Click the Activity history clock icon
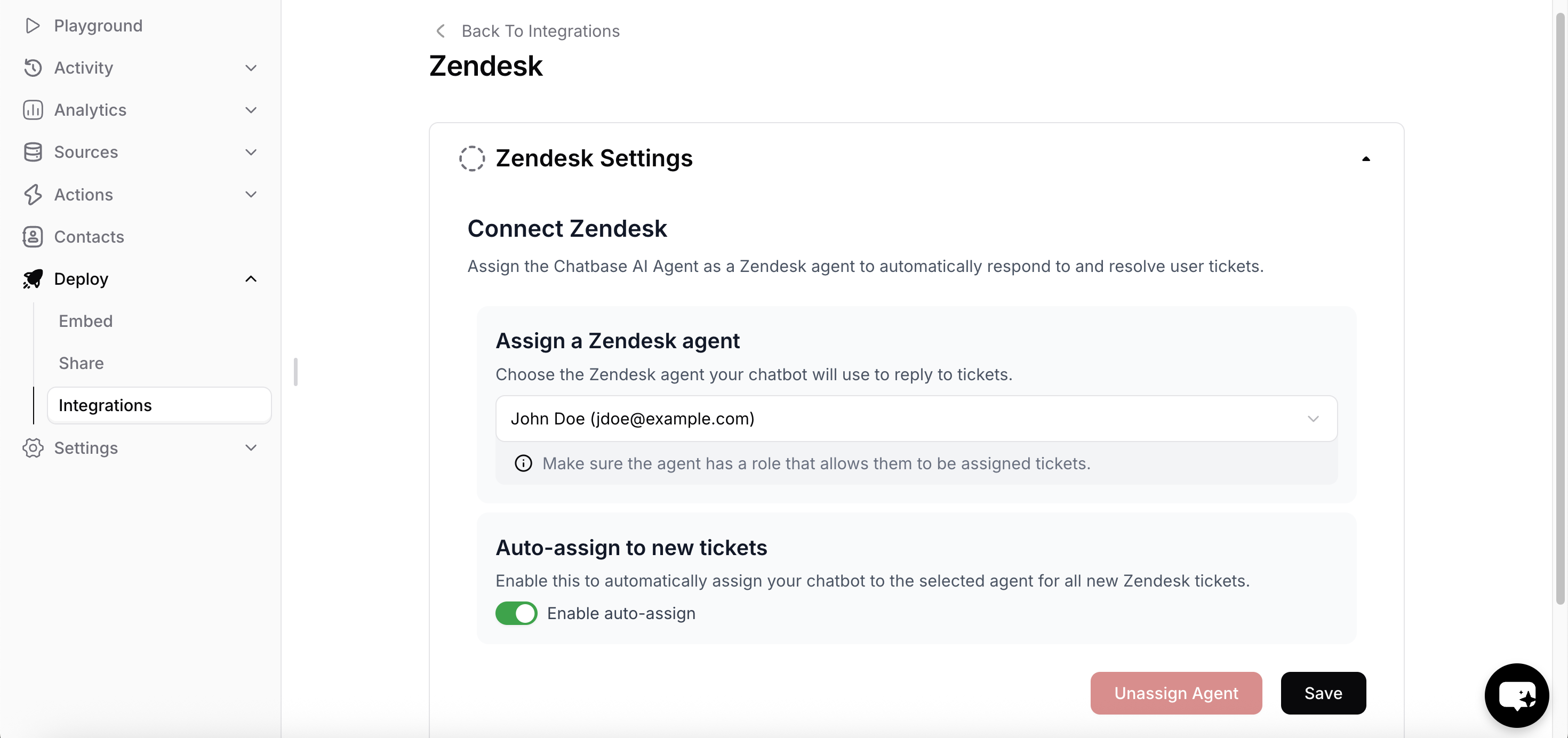This screenshot has height=738, width=1568. [x=32, y=68]
